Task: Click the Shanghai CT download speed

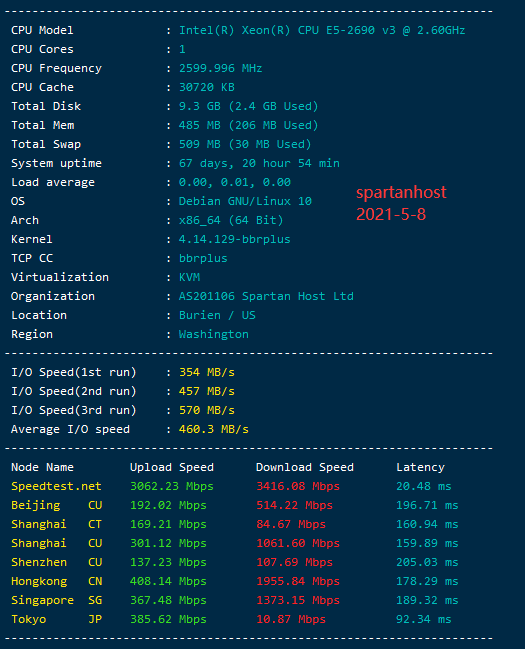Action: pyautogui.click(x=291, y=524)
